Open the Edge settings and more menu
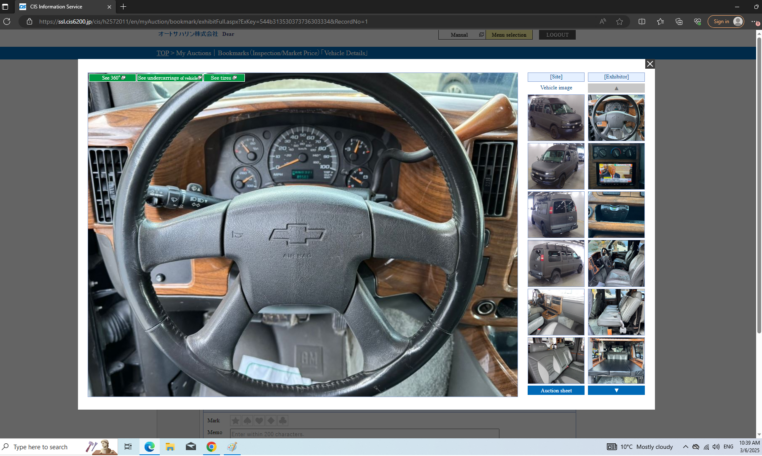This screenshot has height=456, width=762. coord(756,21)
